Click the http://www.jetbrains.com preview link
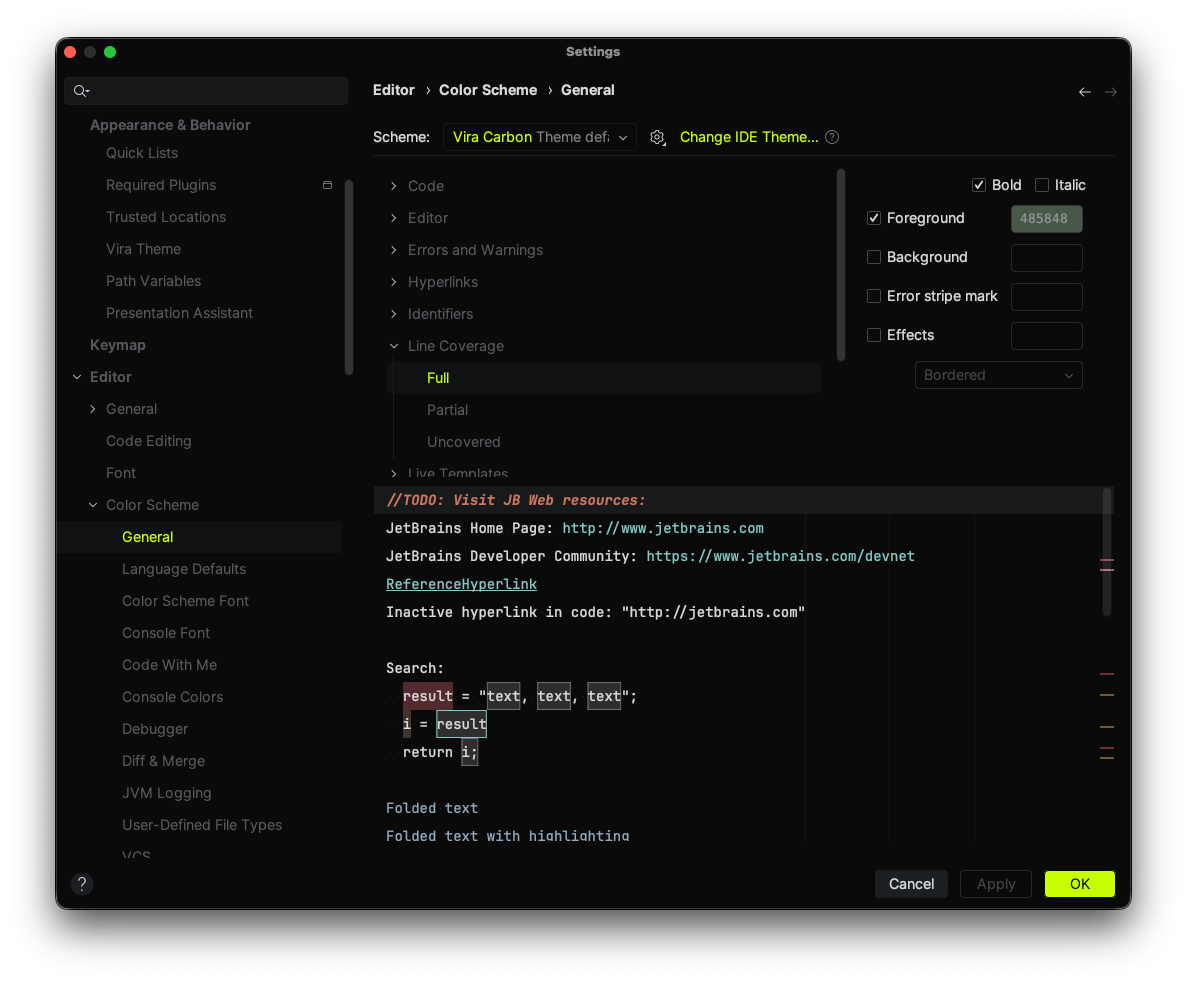This screenshot has height=983, width=1187. click(x=663, y=528)
